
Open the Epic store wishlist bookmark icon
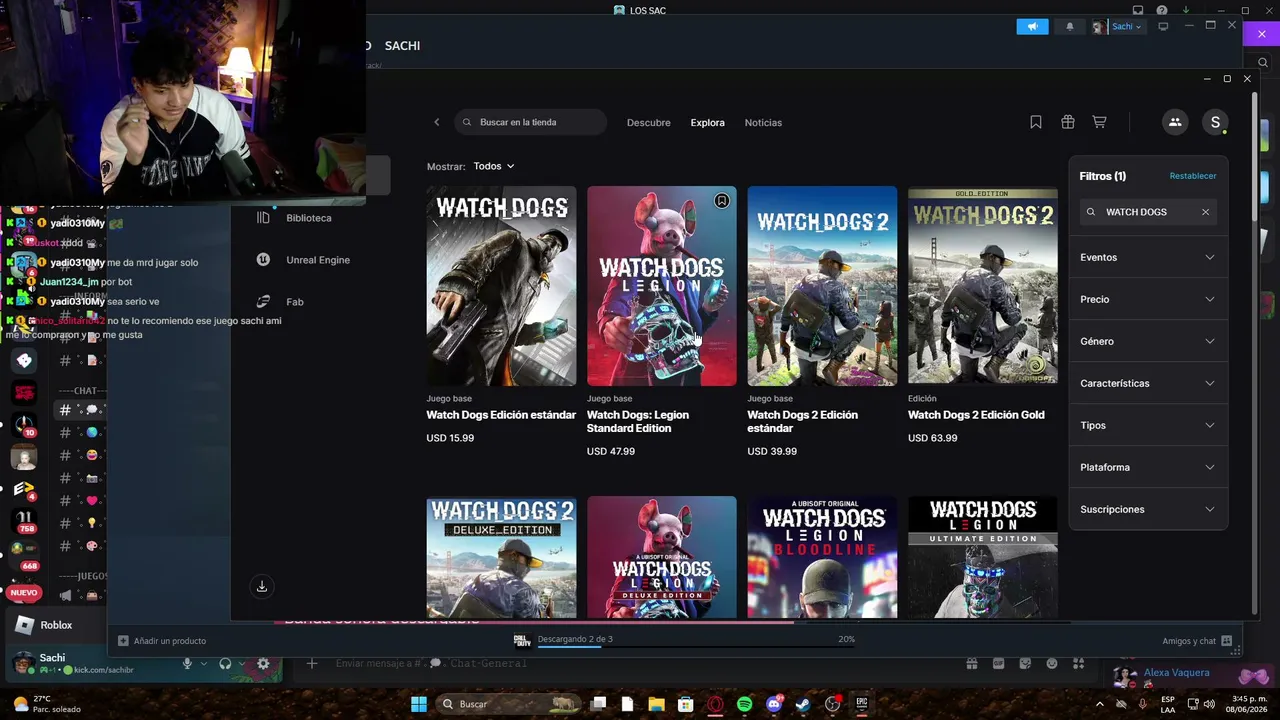click(1036, 122)
